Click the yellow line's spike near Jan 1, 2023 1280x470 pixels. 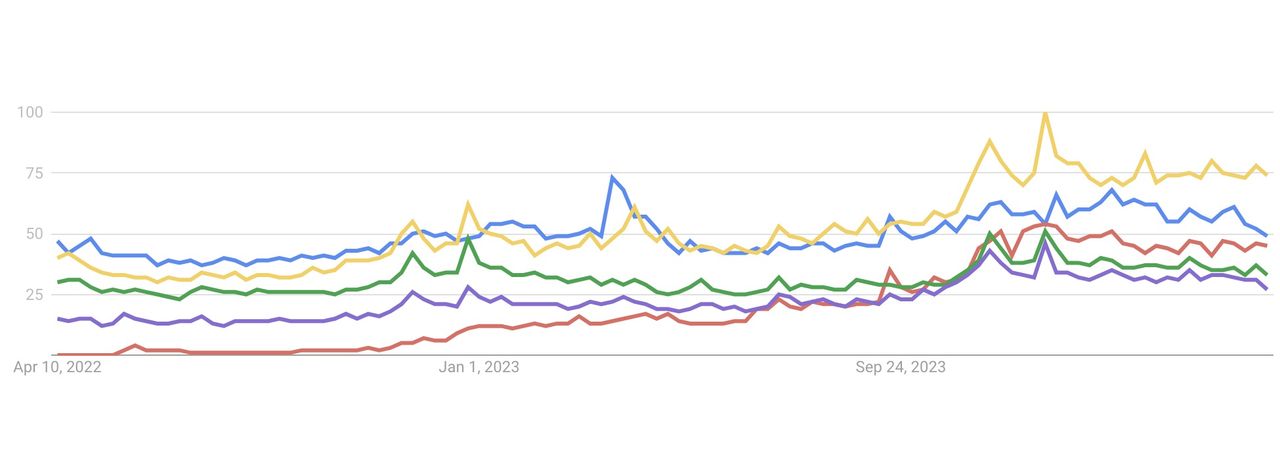pyautogui.click(x=468, y=204)
